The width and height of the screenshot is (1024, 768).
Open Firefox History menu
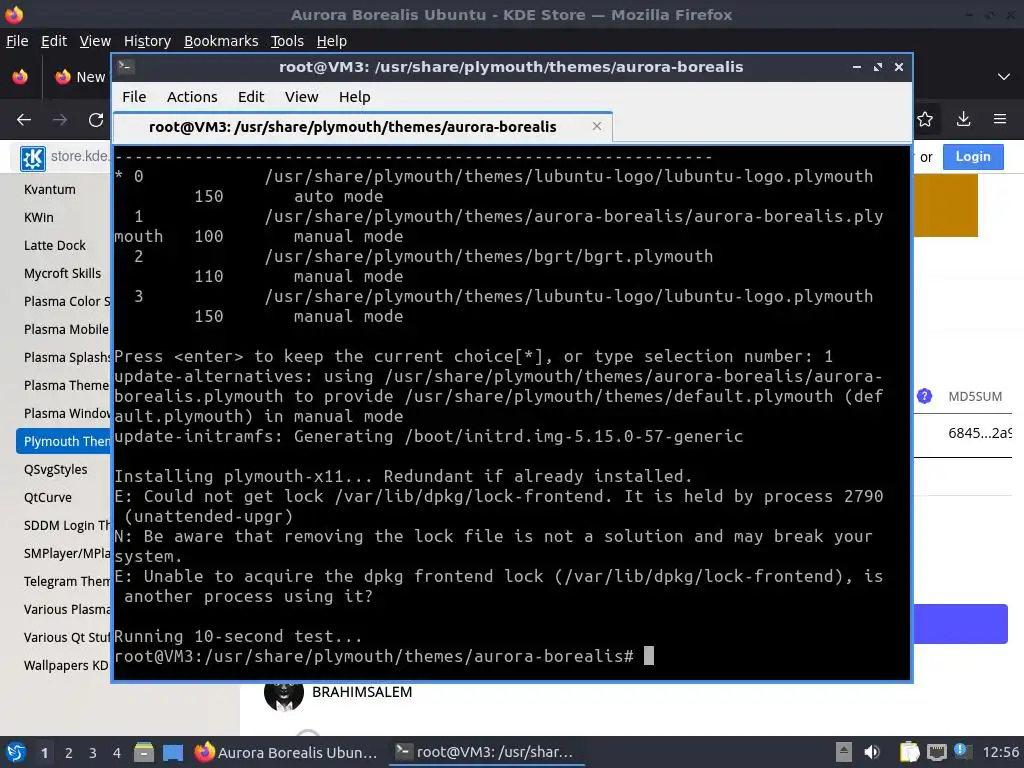tap(147, 41)
